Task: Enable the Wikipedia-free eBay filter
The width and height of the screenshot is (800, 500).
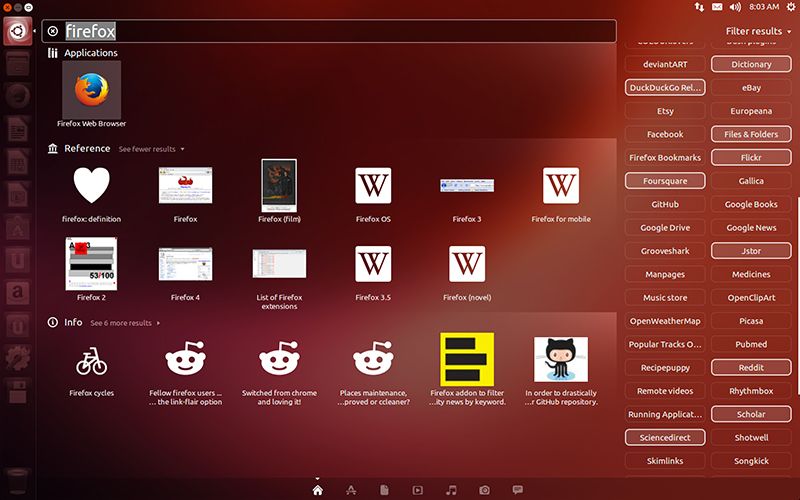Action: point(751,88)
